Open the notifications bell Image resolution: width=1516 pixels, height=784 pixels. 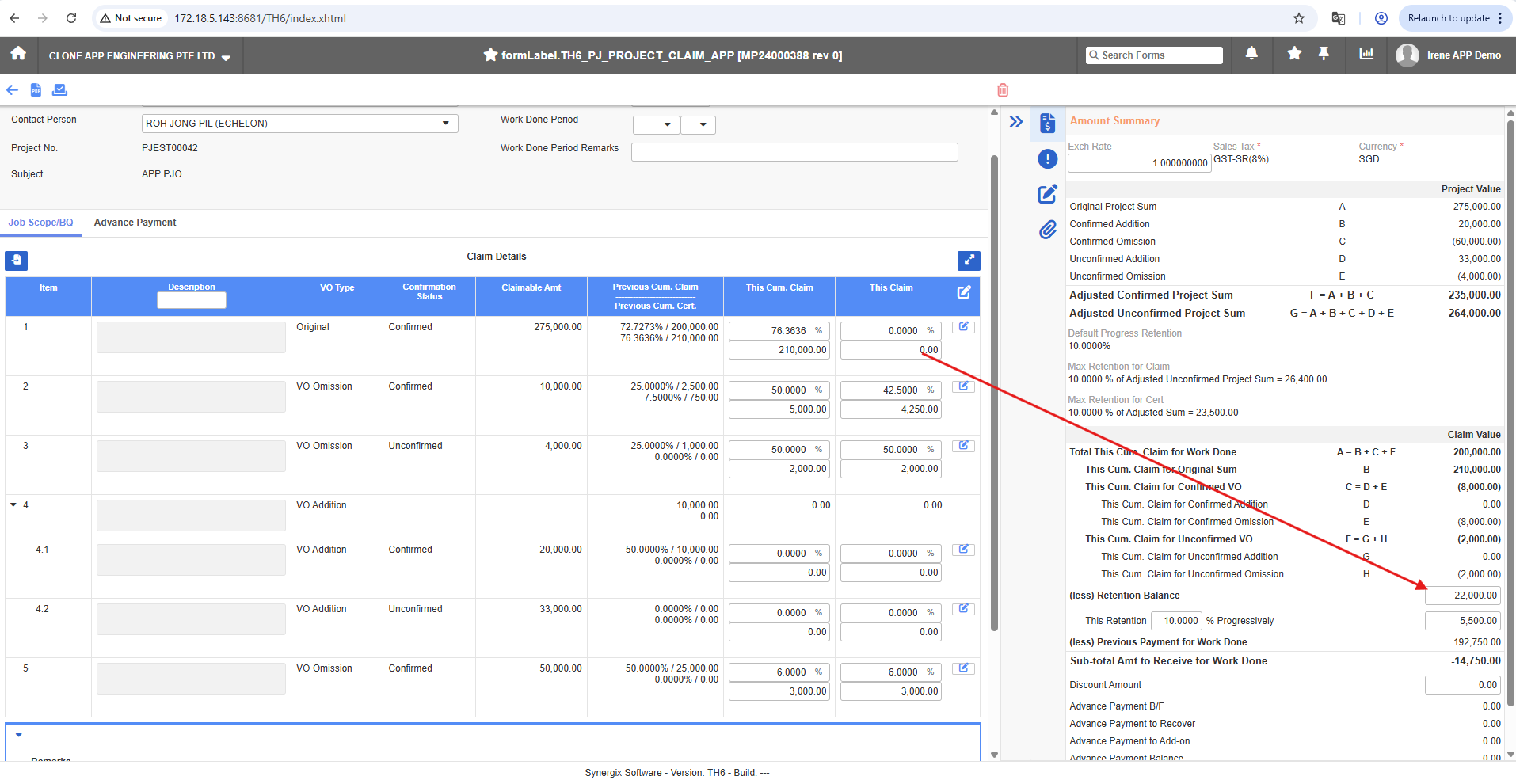[1251, 54]
